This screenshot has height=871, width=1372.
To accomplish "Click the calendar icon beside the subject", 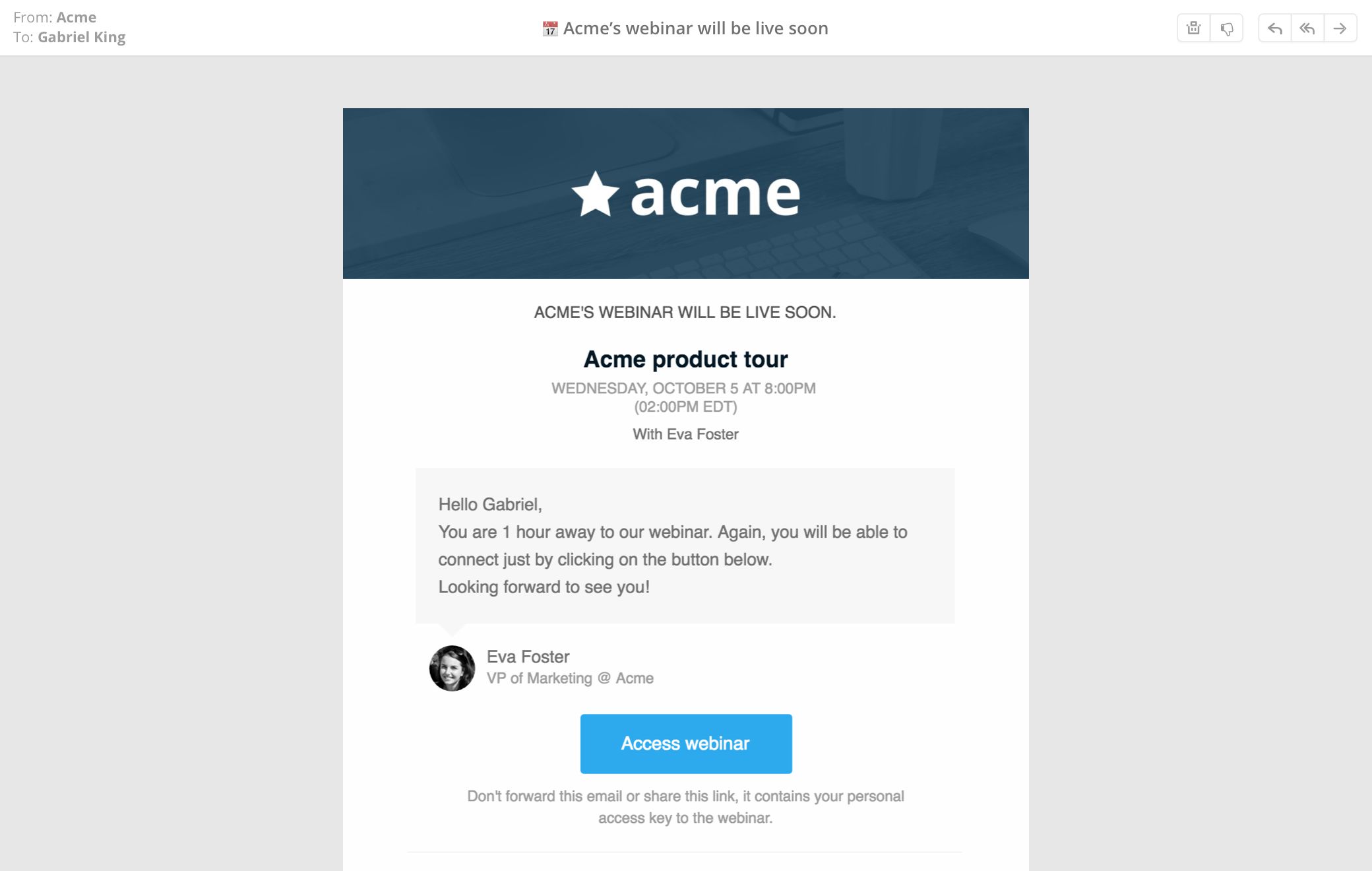I will pyautogui.click(x=549, y=29).
